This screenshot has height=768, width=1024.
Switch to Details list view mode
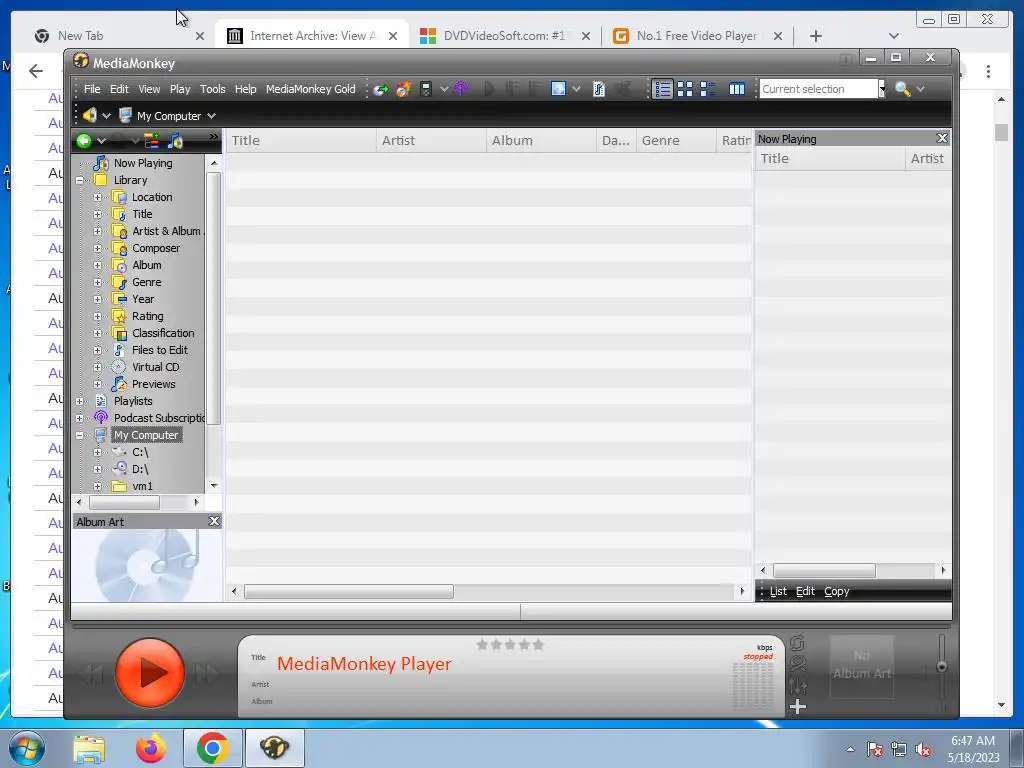[663, 89]
